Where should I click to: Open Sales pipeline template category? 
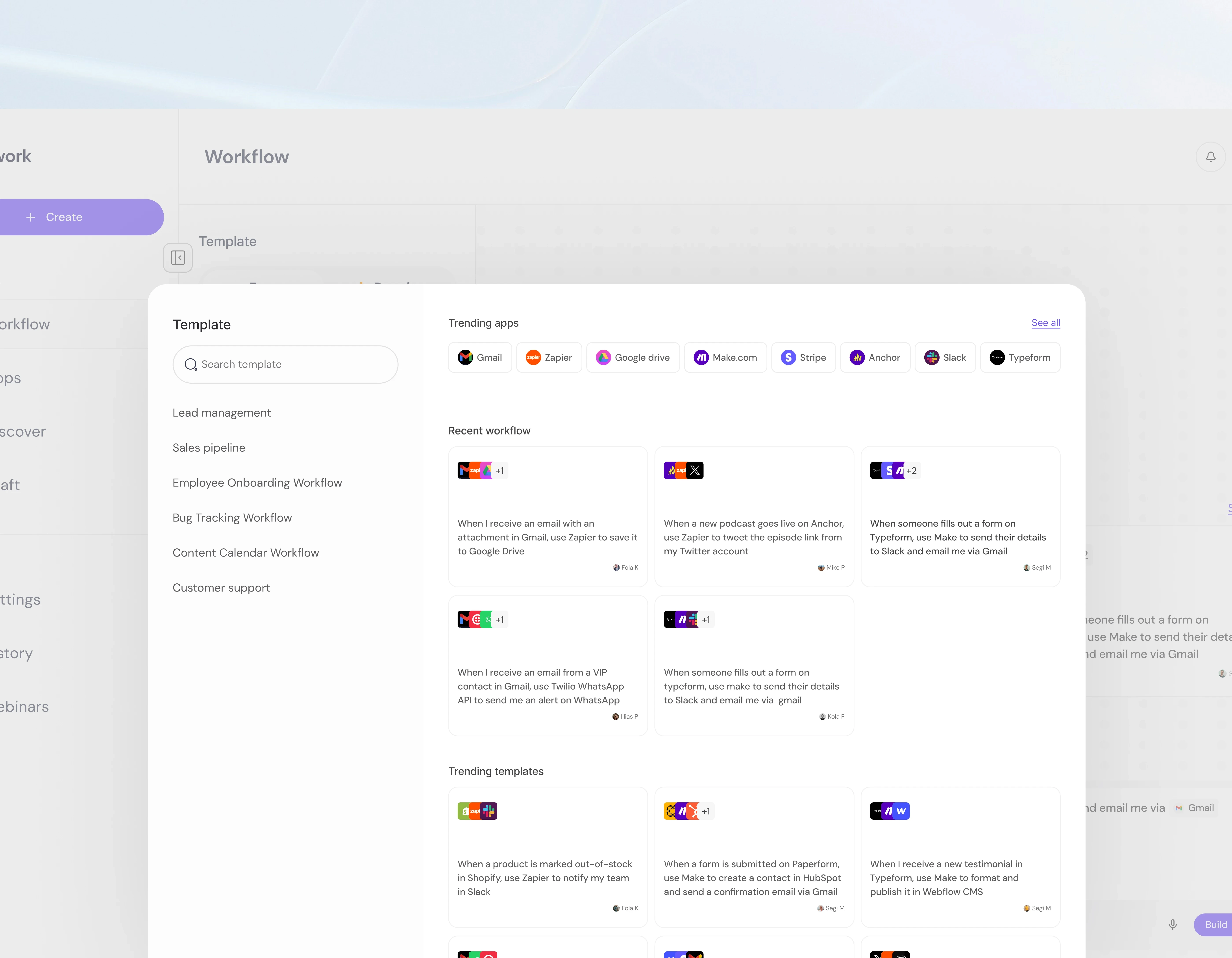(209, 448)
